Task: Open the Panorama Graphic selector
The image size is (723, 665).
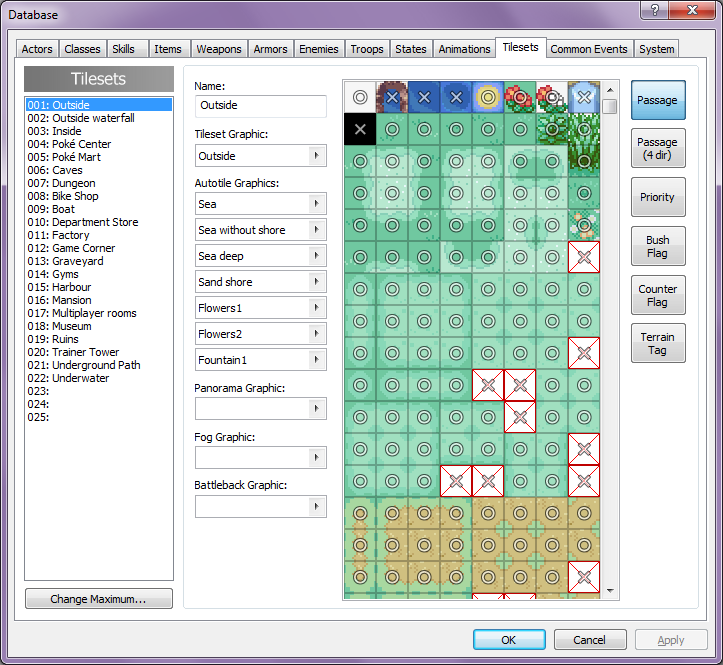Action: tap(261, 409)
